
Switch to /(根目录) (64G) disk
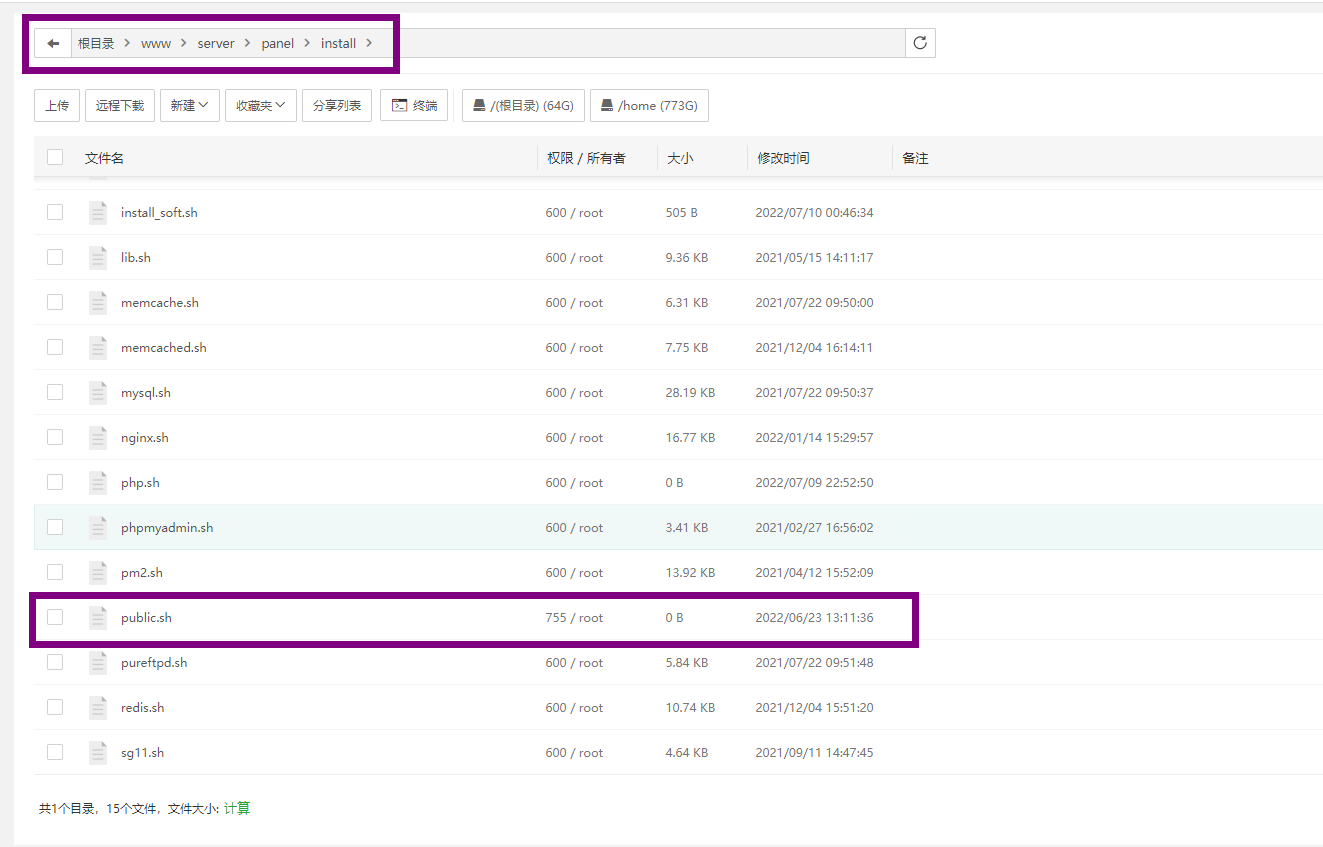tap(524, 105)
